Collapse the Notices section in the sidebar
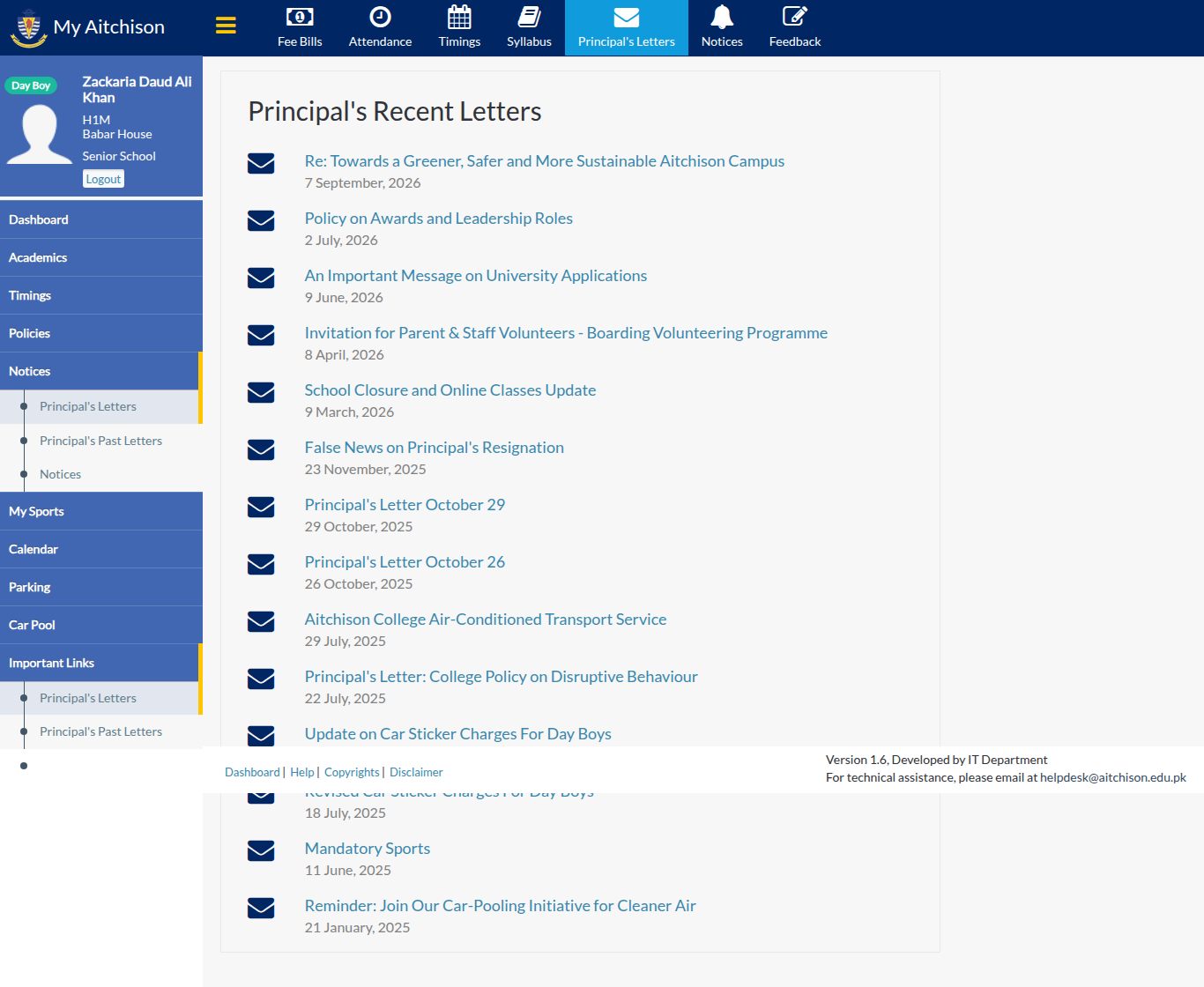Viewport: 1204px width, 987px height. pyautogui.click(x=101, y=371)
